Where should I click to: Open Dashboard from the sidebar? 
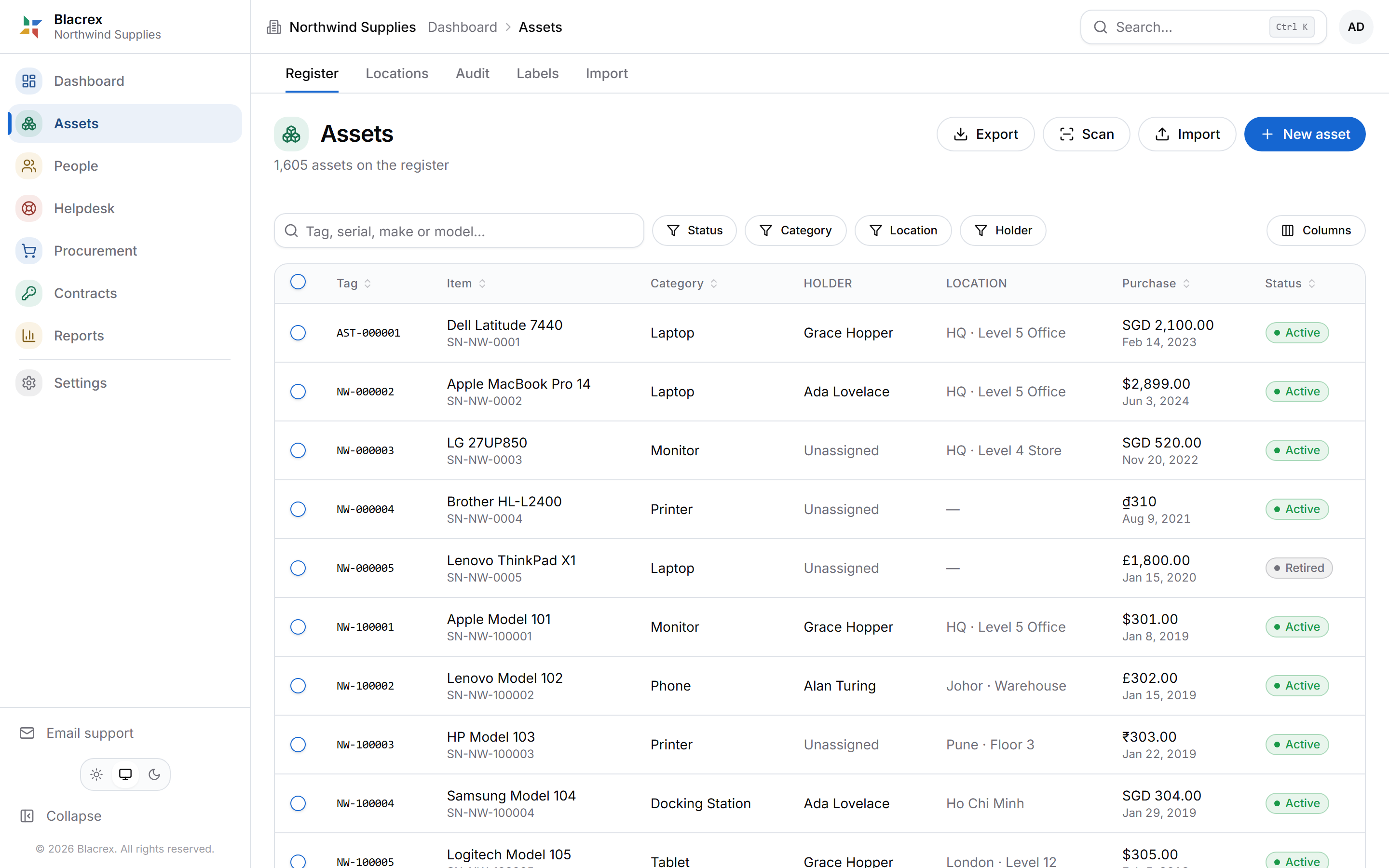click(x=125, y=81)
